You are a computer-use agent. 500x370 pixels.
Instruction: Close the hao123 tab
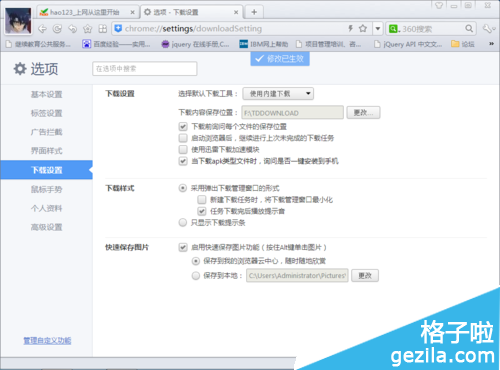pos(132,12)
